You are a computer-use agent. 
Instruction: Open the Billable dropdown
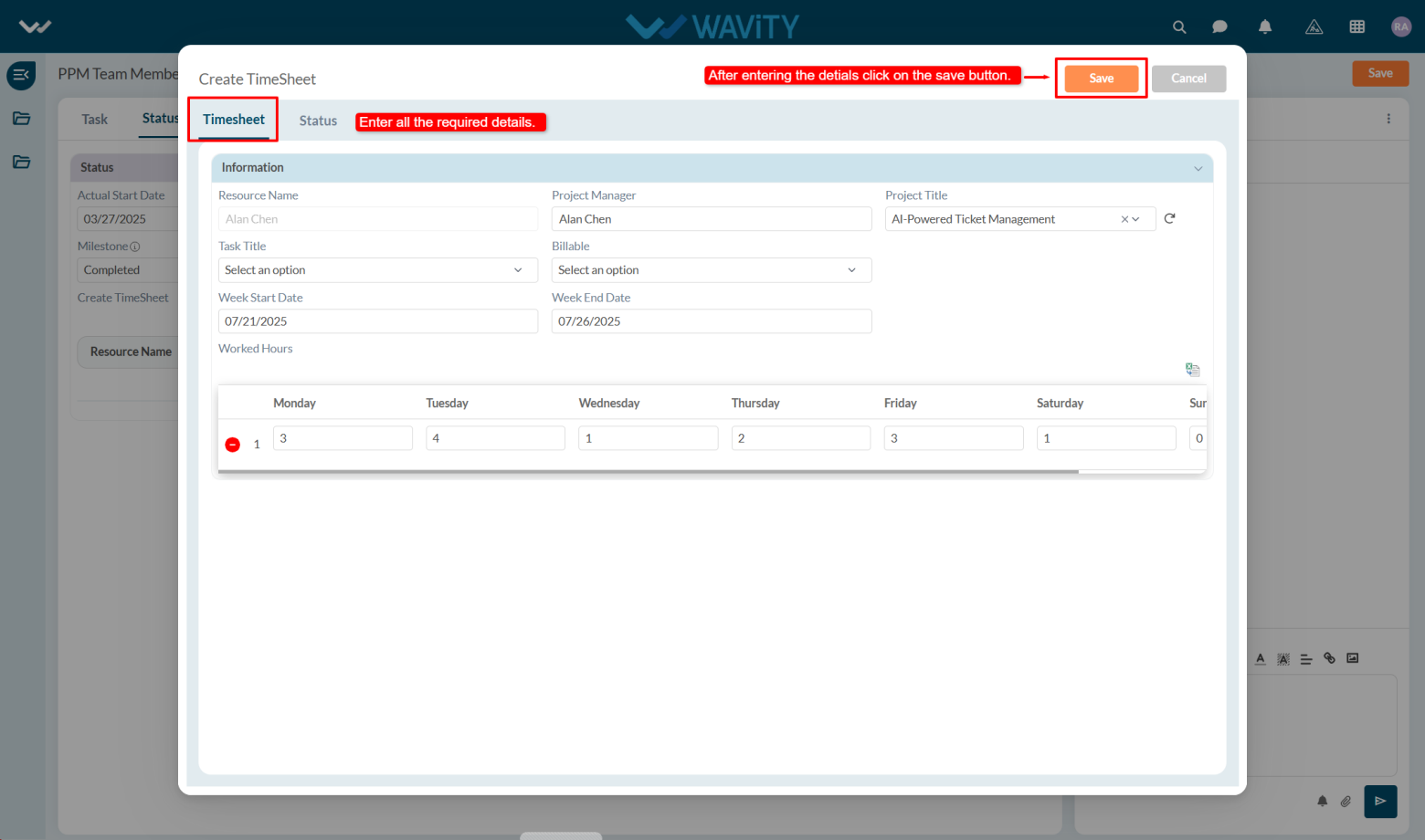(712, 270)
